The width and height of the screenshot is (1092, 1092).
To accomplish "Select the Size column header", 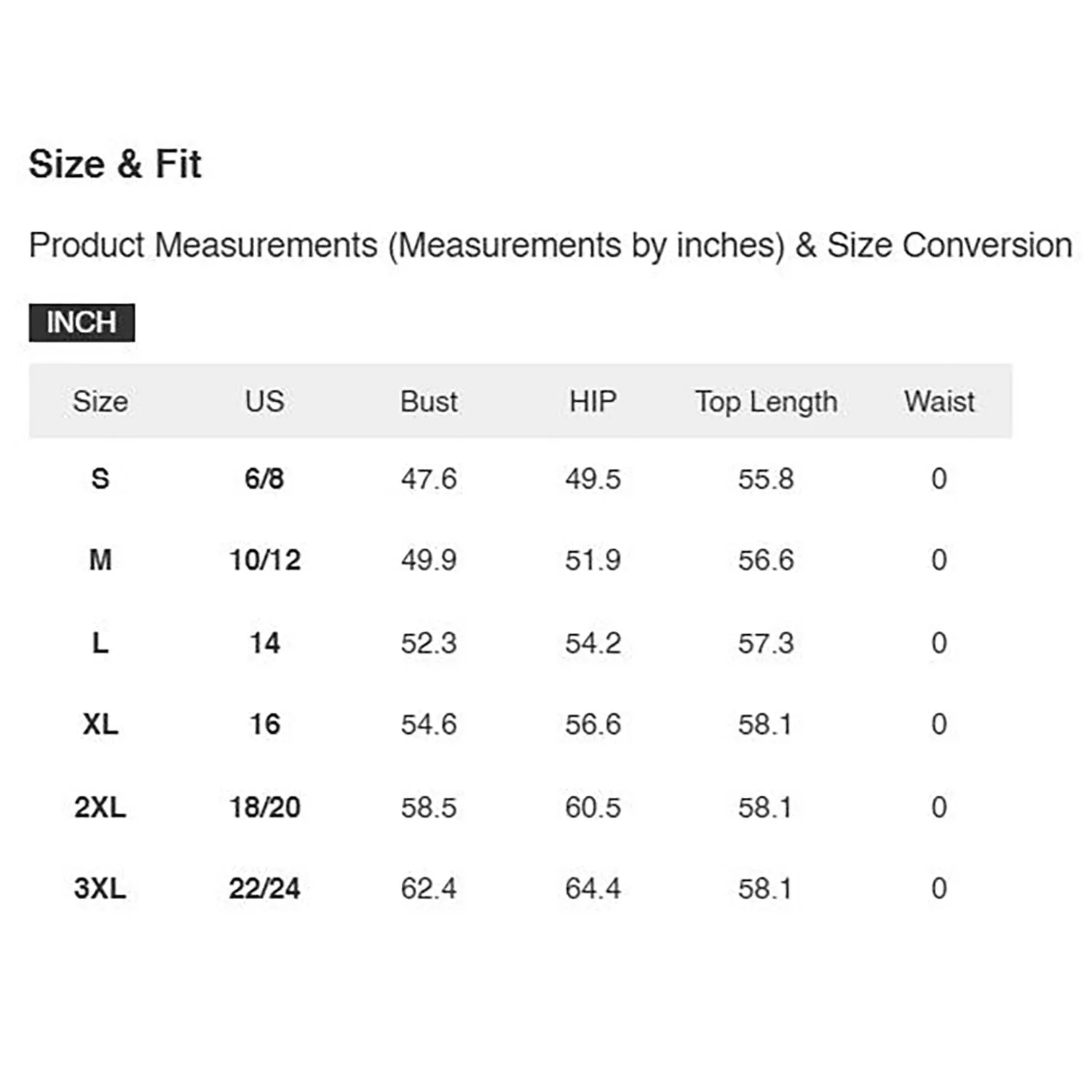I will [100, 402].
